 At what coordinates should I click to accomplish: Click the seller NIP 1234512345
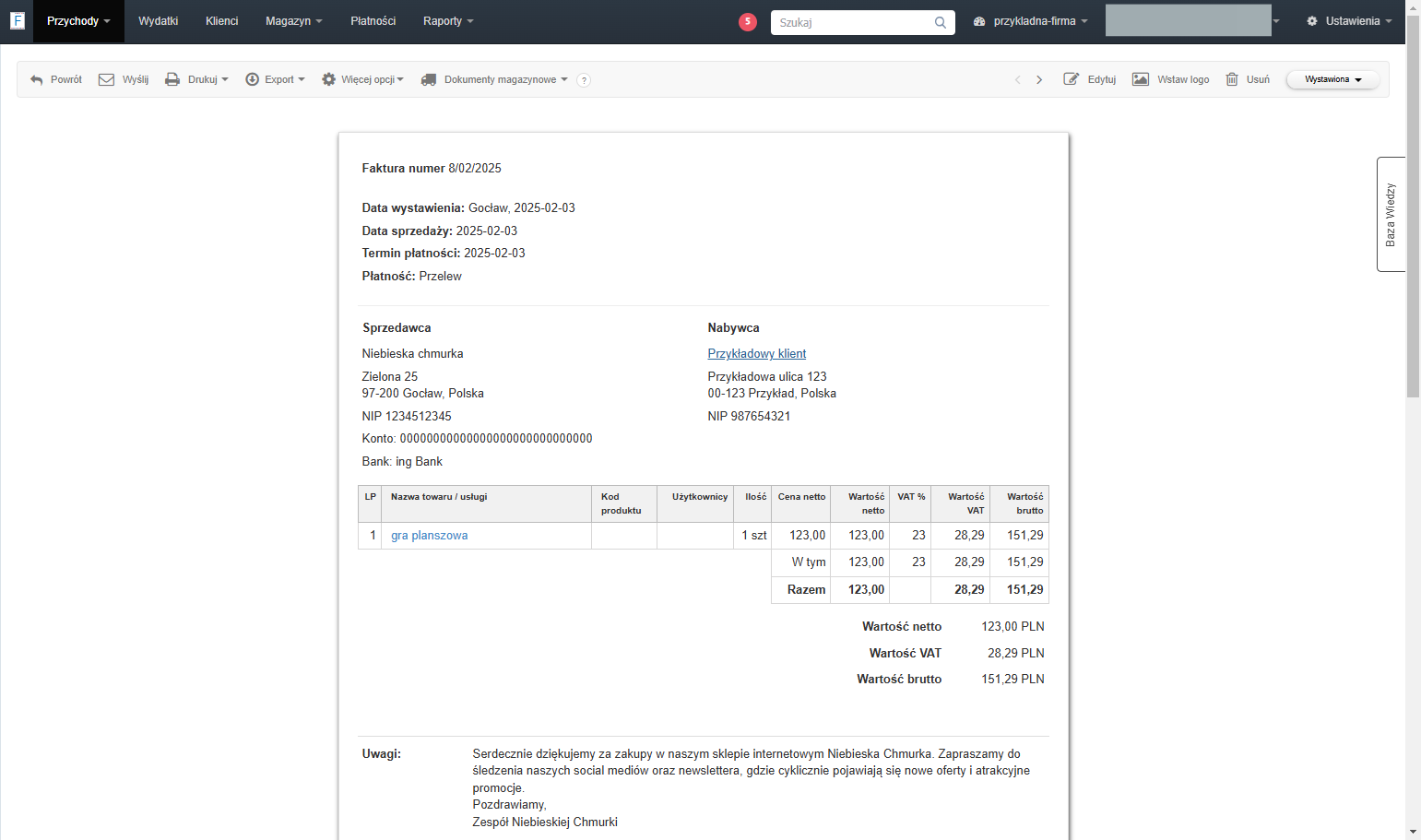pyautogui.click(x=407, y=417)
